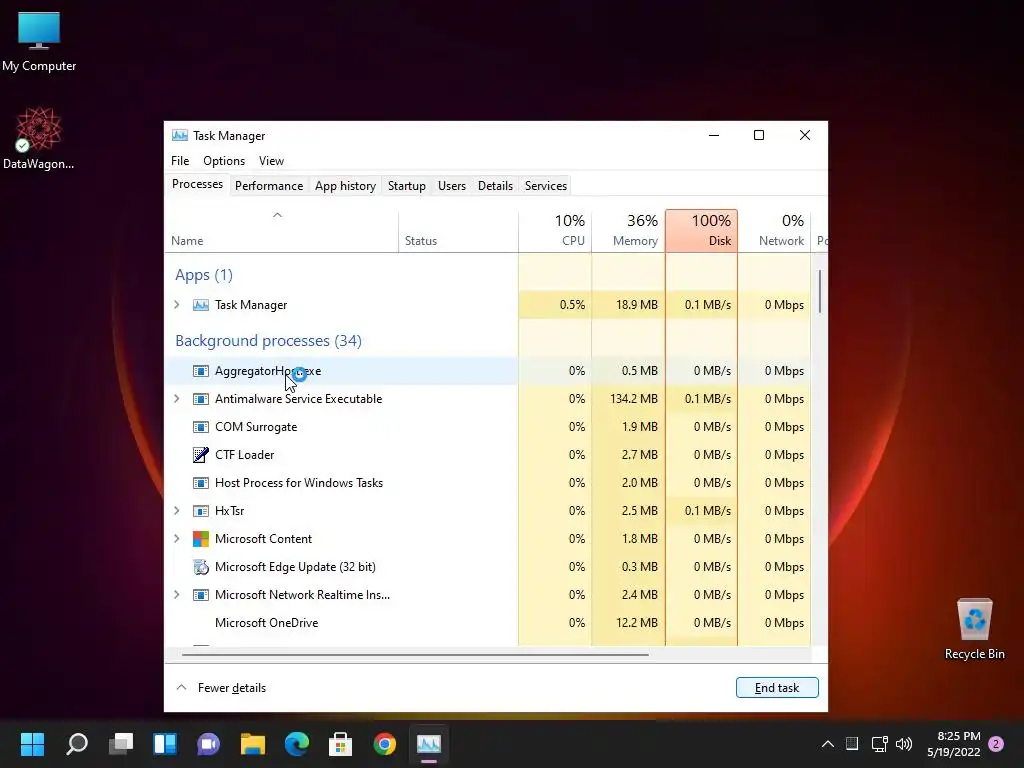The height and width of the screenshot is (768, 1024).
Task: Click the HxTsr process icon
Action: pos(200,511)
